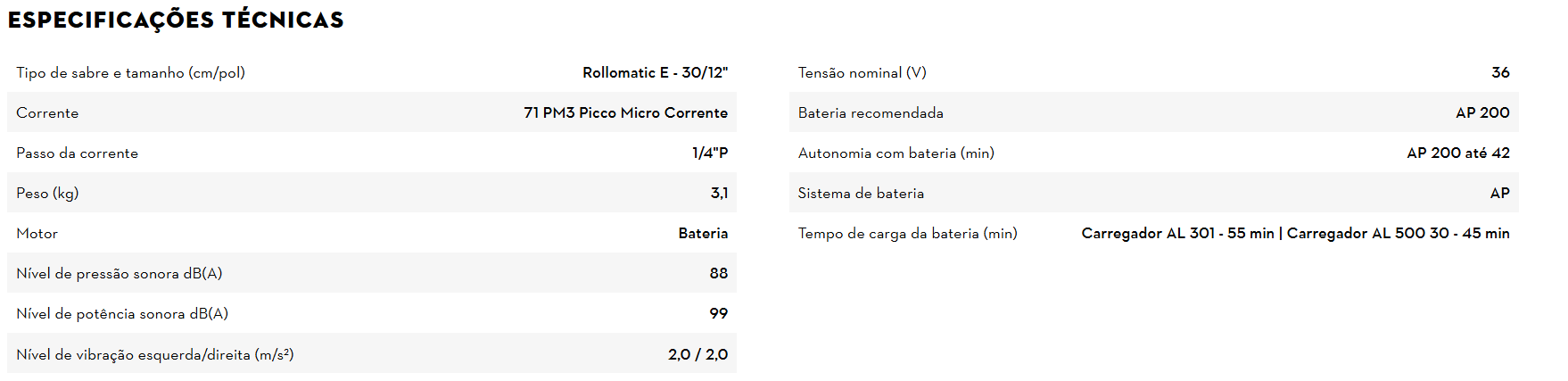
Task: Click the Tensão nominal (V) label
Action: 862,72
